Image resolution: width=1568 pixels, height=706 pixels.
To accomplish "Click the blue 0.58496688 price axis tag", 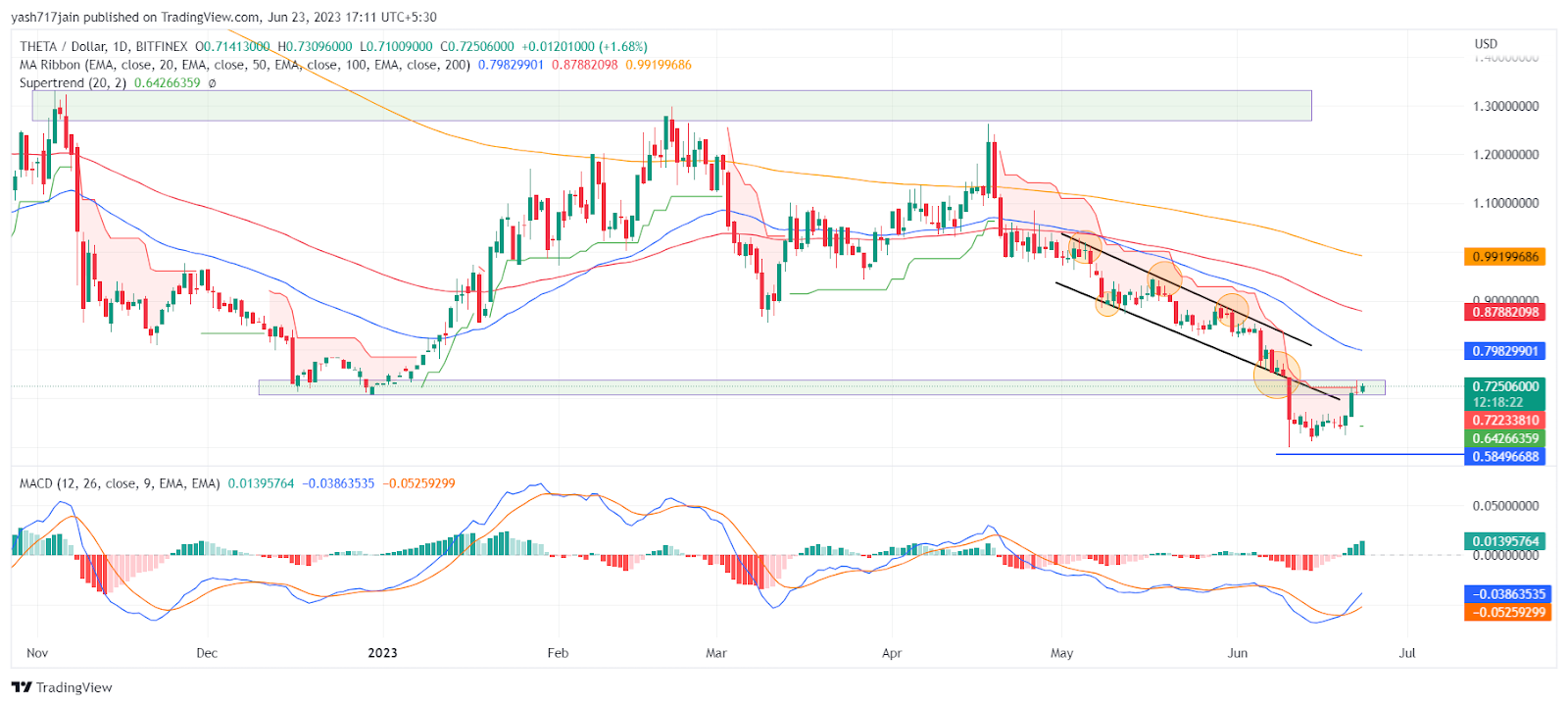I will coord(1505,456).
